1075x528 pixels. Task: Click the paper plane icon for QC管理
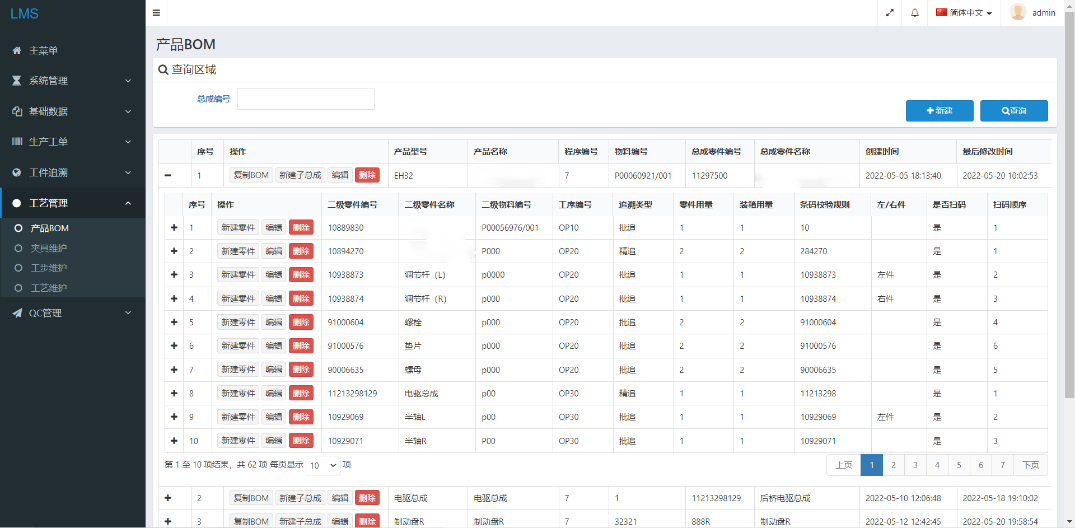pyautogui.click(x=17, y=313)
